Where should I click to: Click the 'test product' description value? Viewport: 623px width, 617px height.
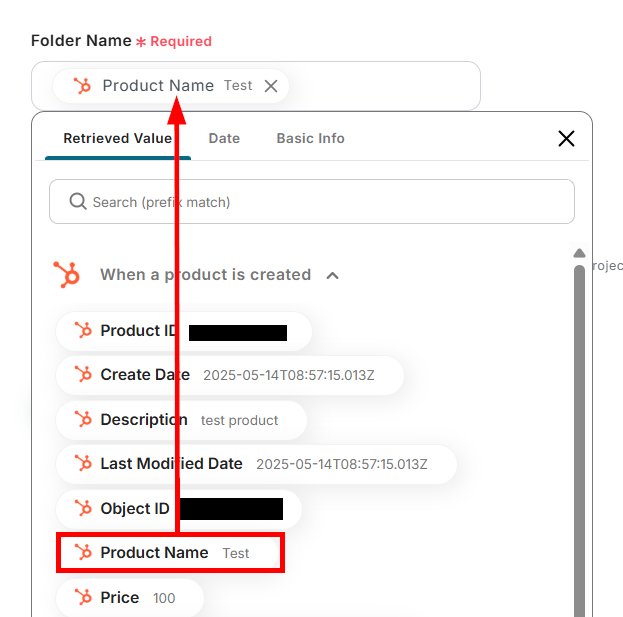(x=239, y=420)
